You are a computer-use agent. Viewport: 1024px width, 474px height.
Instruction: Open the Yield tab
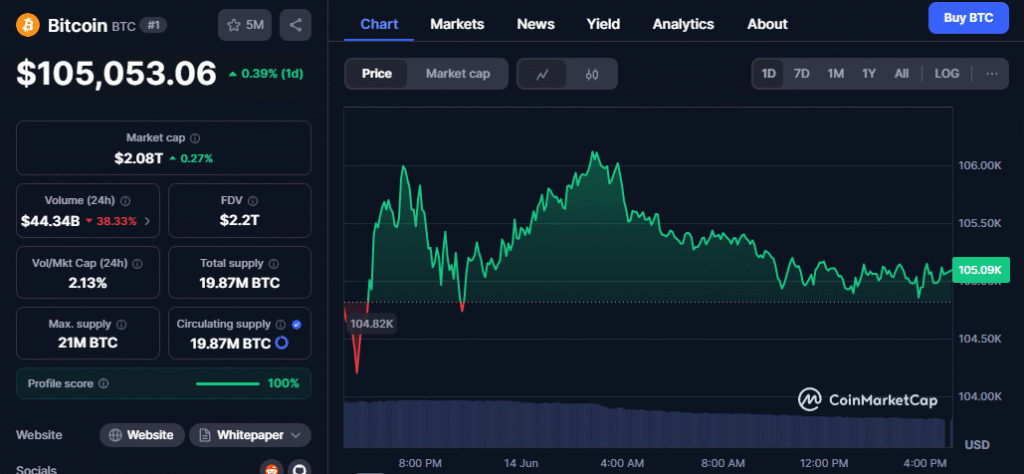coord(603,24)
